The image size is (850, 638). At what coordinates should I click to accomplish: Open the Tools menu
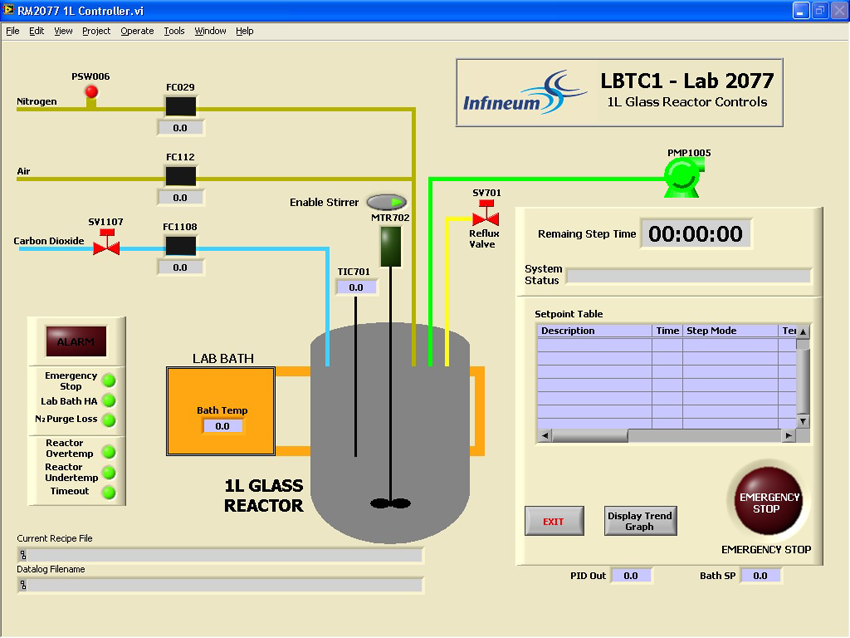click(x=174, y=31)
